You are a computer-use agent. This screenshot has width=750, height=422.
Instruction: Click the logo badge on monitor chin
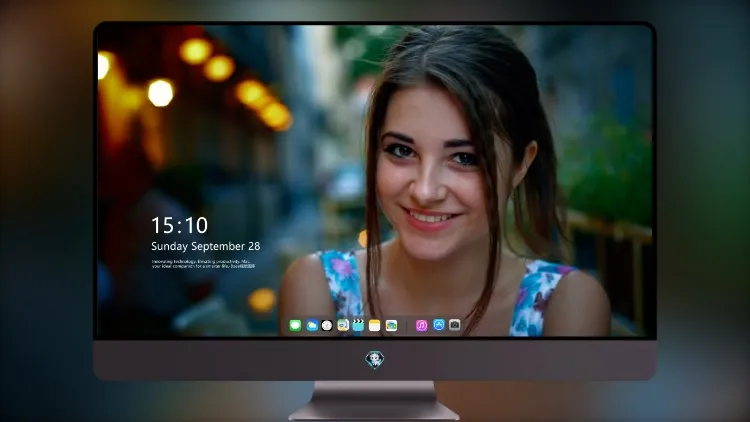375,360
